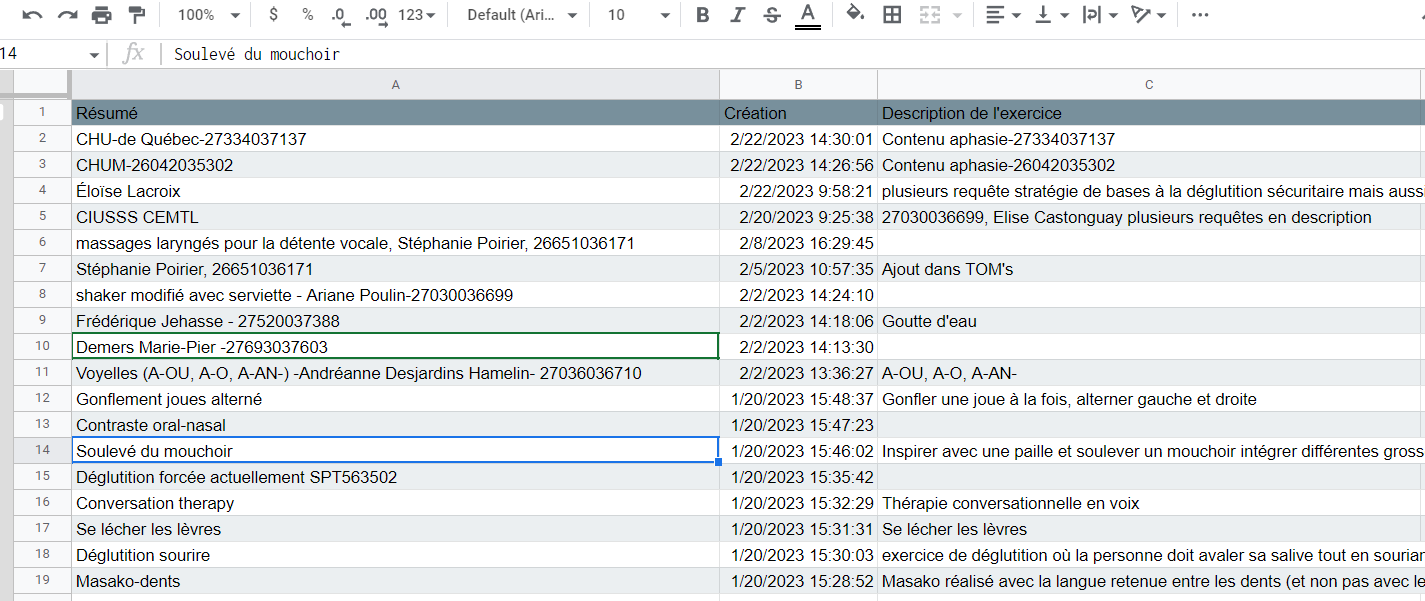Screen dimensions: 1425x601
Task: Select column C cell A-OU, A-O, A-AN-
Action: [x=1148, y=373]
